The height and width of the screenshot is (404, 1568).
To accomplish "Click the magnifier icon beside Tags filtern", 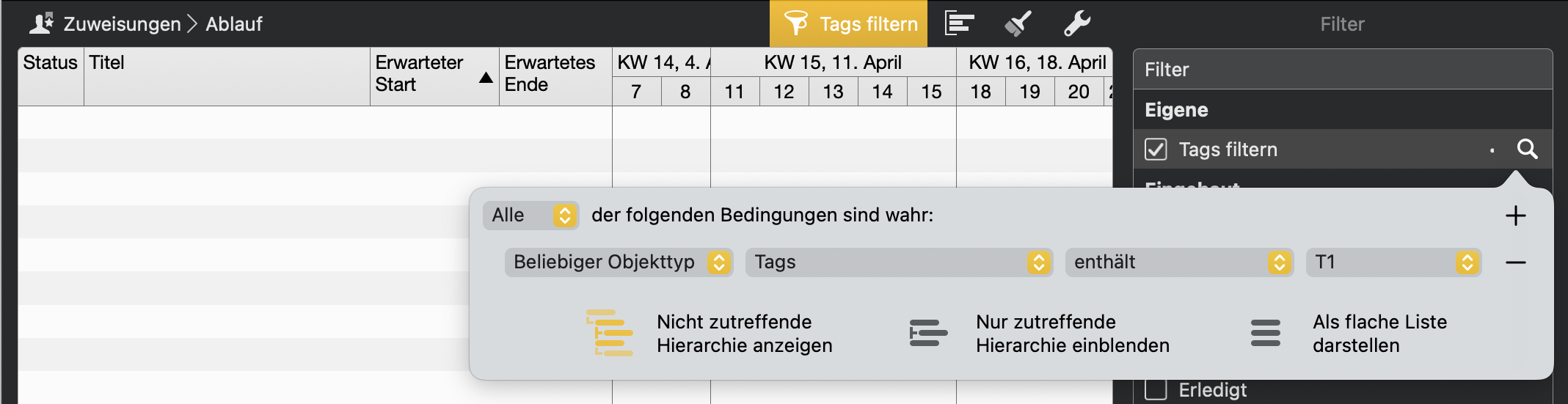I will [1527, 150].
